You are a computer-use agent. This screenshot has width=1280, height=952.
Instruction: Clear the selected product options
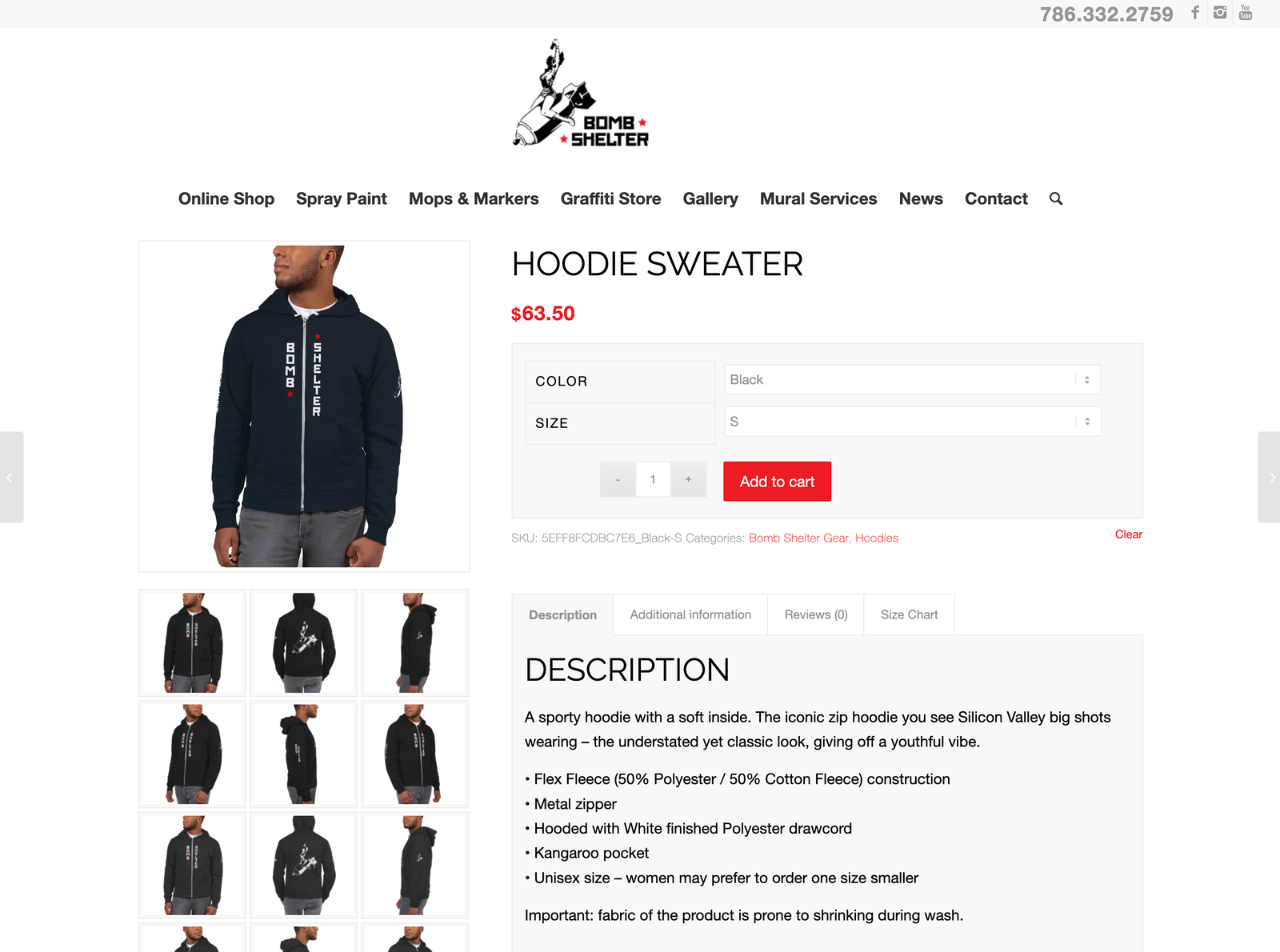[1129, 534]
